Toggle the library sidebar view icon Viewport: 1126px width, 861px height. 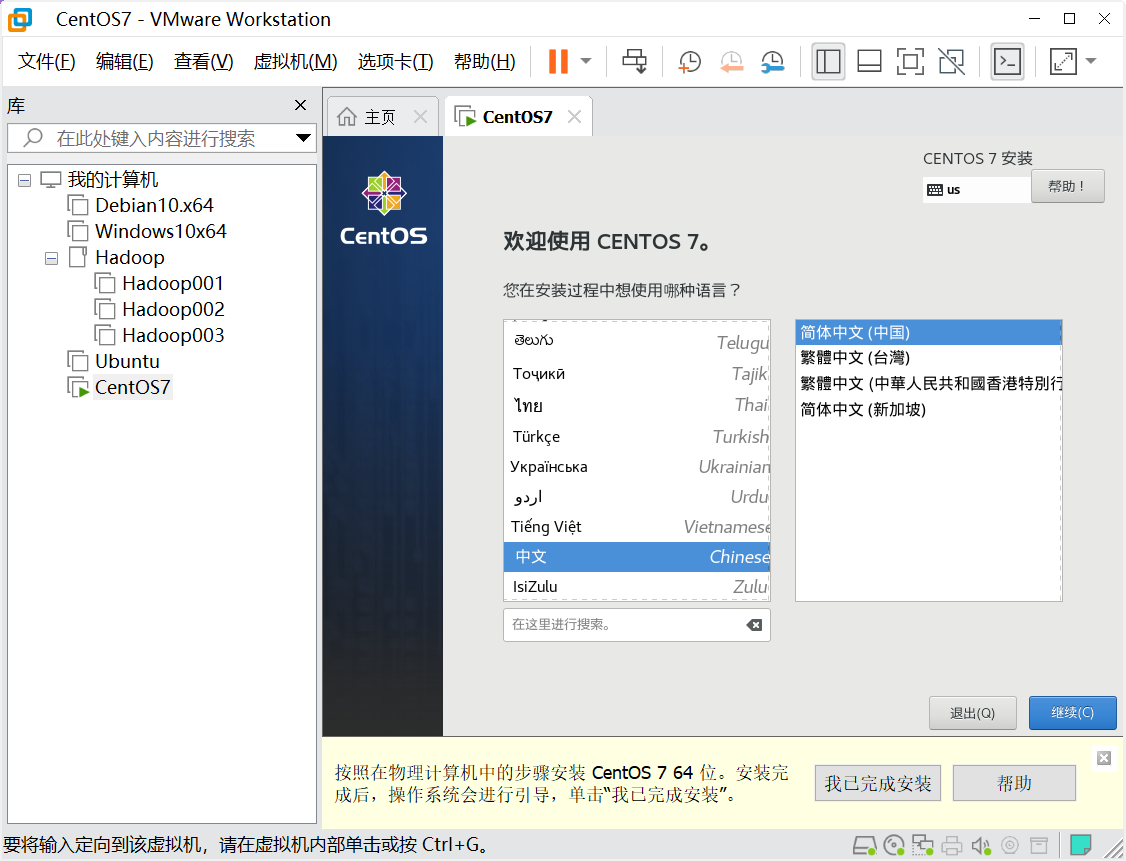pos(828,62)
